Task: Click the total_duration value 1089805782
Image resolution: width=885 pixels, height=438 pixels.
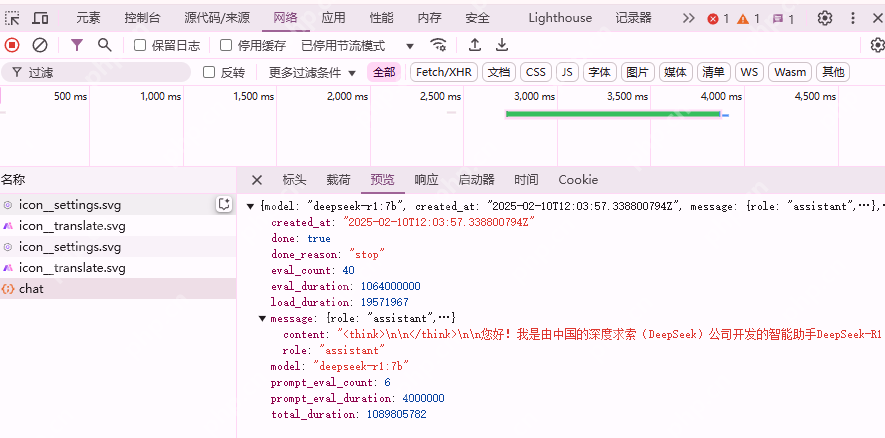Action: click(x=397, y=414)
